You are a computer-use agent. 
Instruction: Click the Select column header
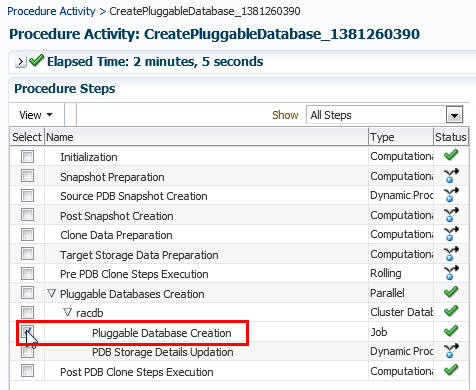coord(27,137)
